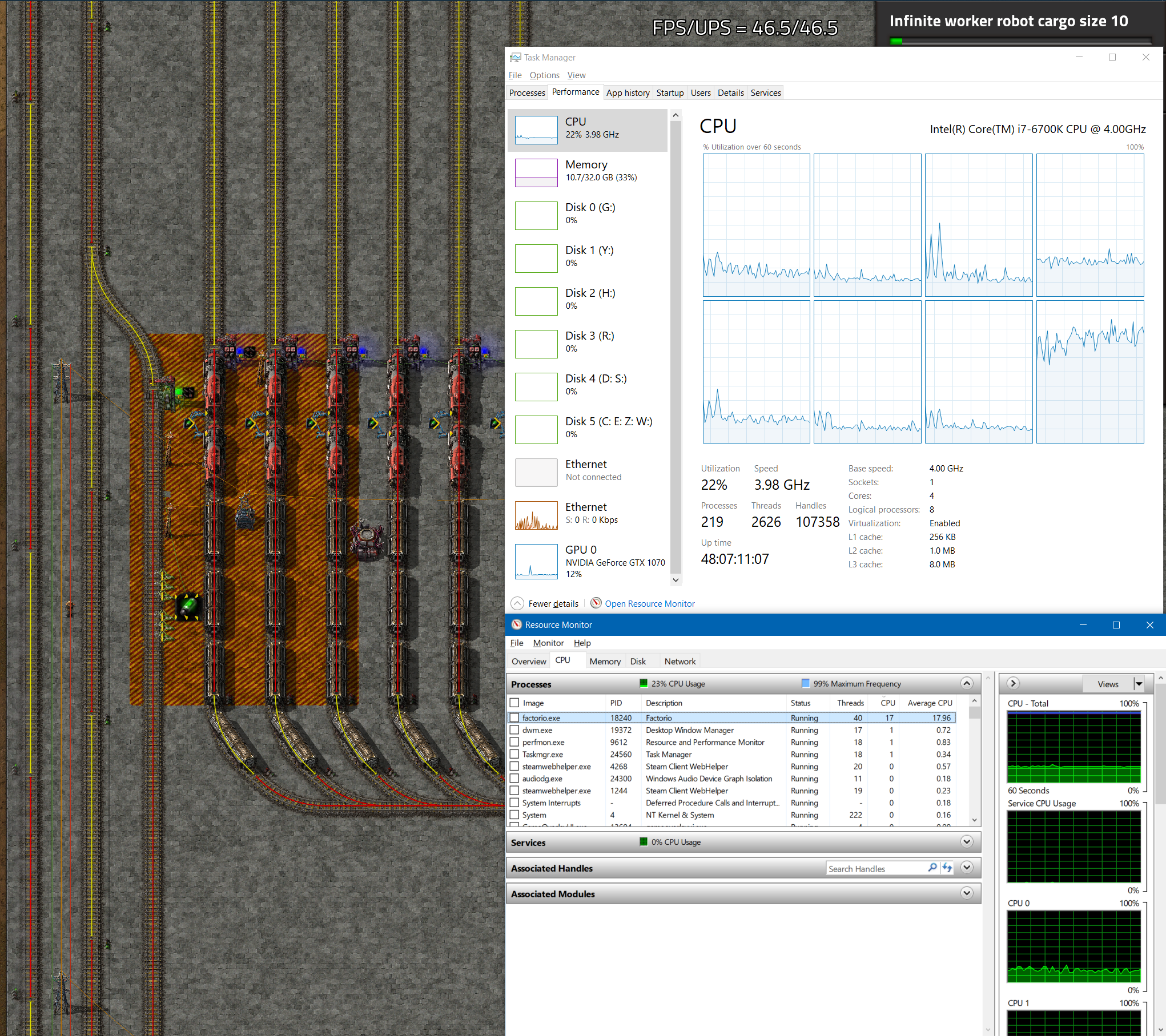1166x1036 pixels.
Task: Open the Startup tab in Task Manager
Action: (x=670, y=92)
